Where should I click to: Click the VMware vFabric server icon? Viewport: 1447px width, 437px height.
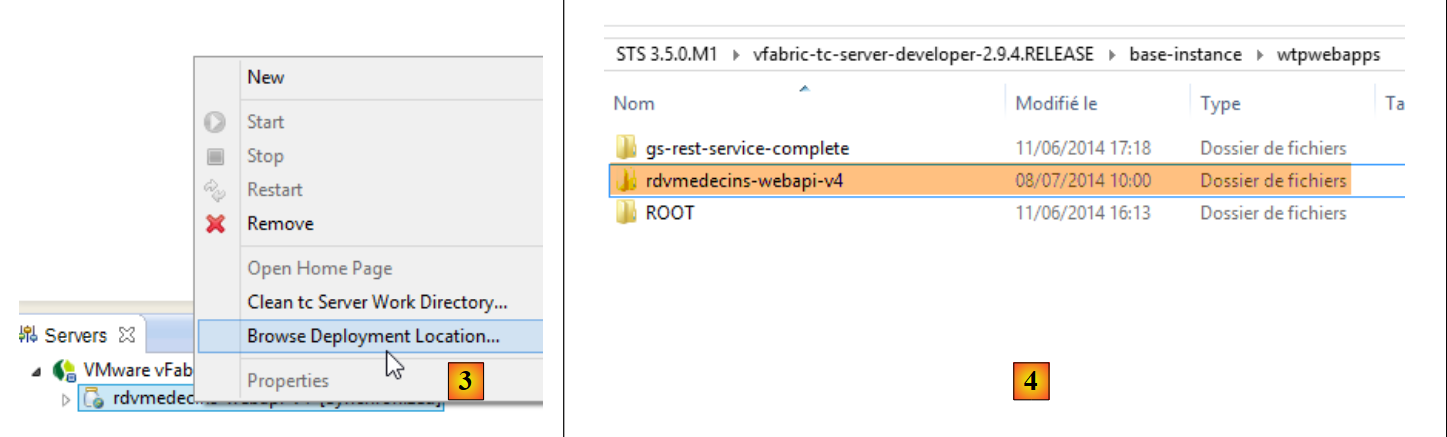point(65,371)
